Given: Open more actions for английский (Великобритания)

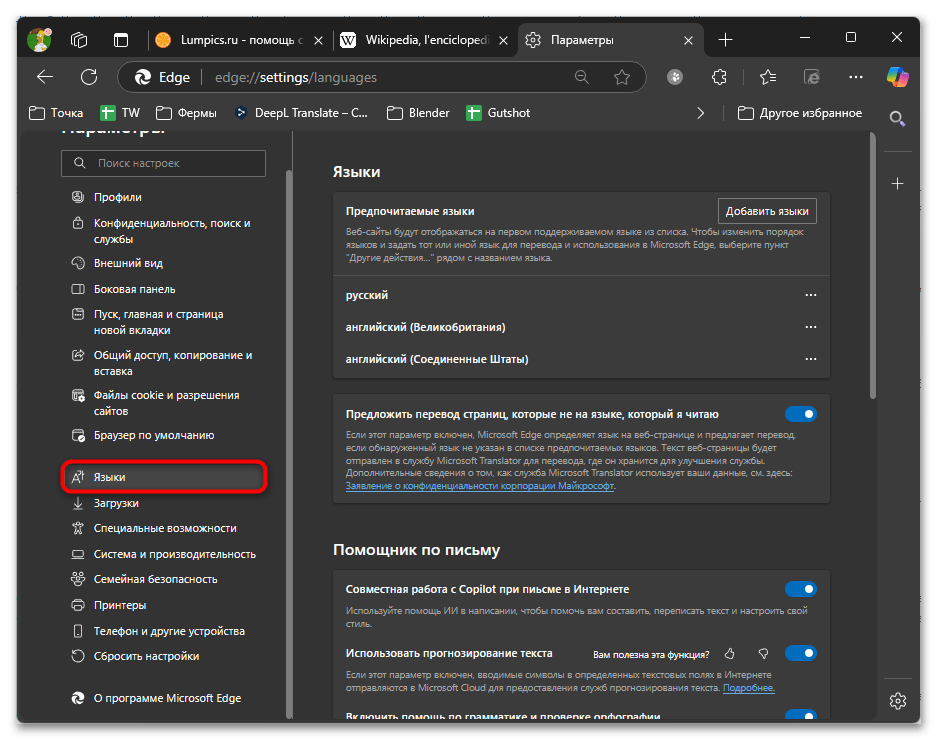Looking at the screenshot, I should [810, 327].
